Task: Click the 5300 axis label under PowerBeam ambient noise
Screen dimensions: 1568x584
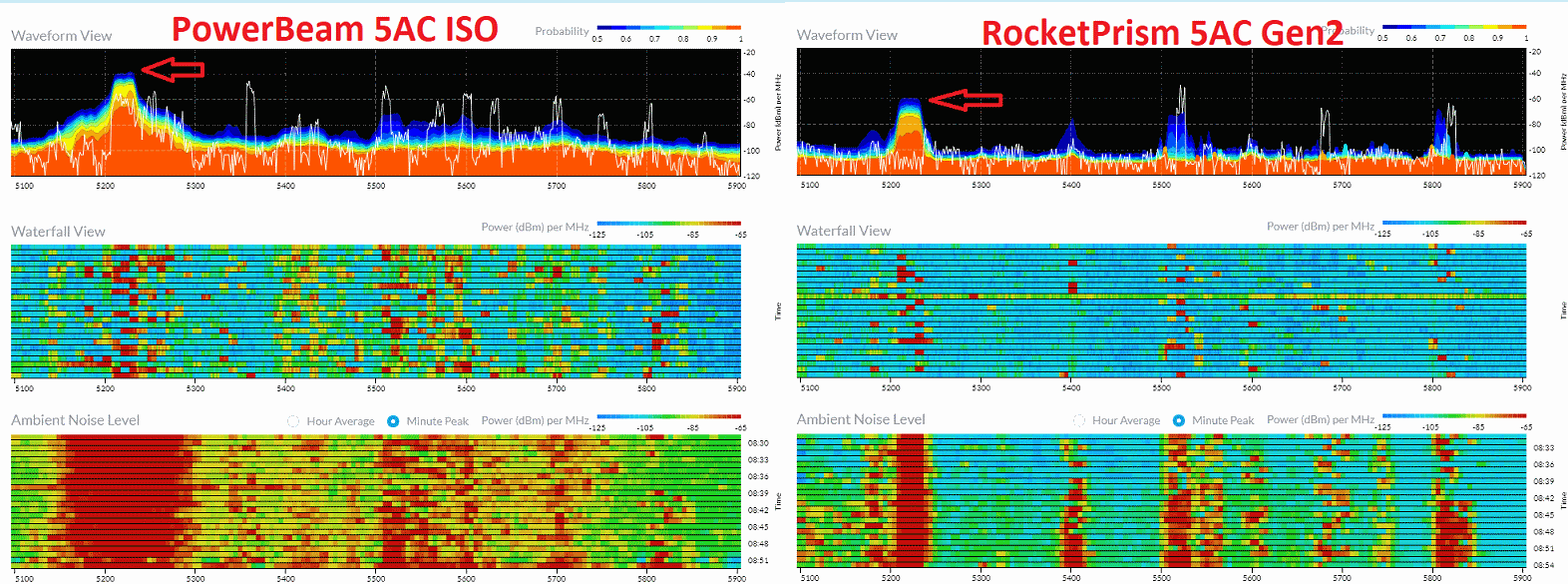Action: tap(196, 578)
